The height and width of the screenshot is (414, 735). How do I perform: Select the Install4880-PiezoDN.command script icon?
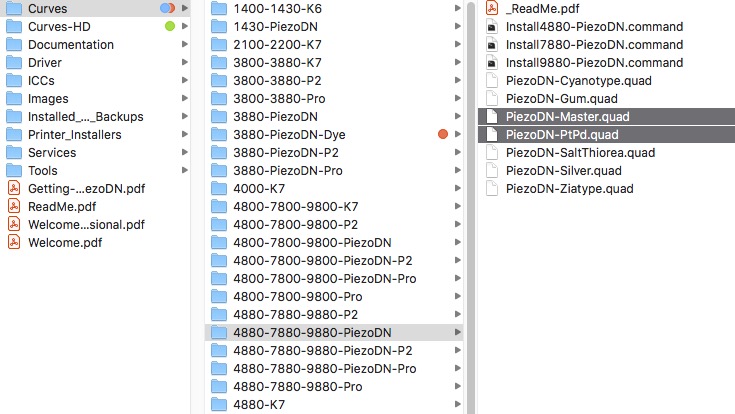(x=491, y=26)
